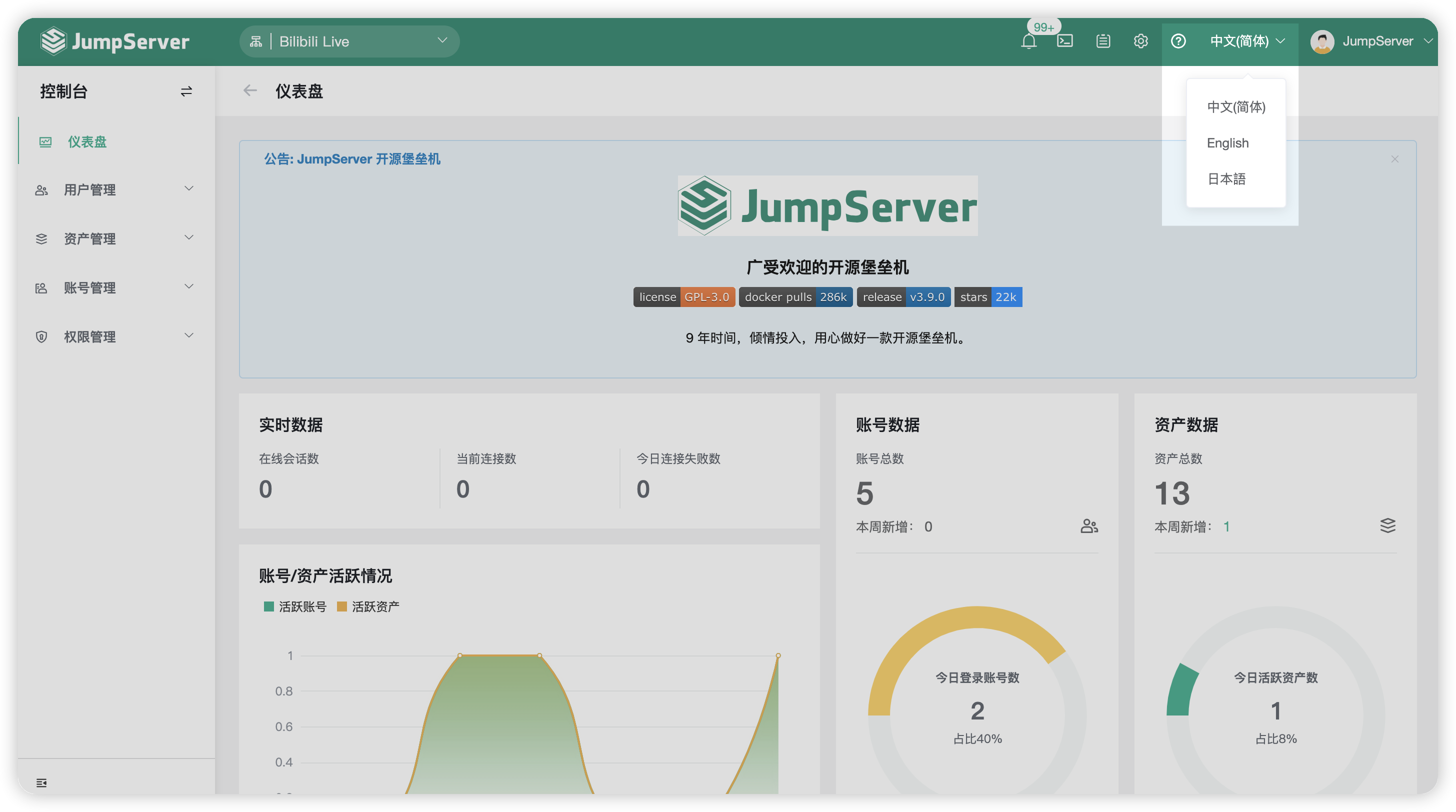
Task: Click the 99+ notification badge
Action: (1043, 26)
